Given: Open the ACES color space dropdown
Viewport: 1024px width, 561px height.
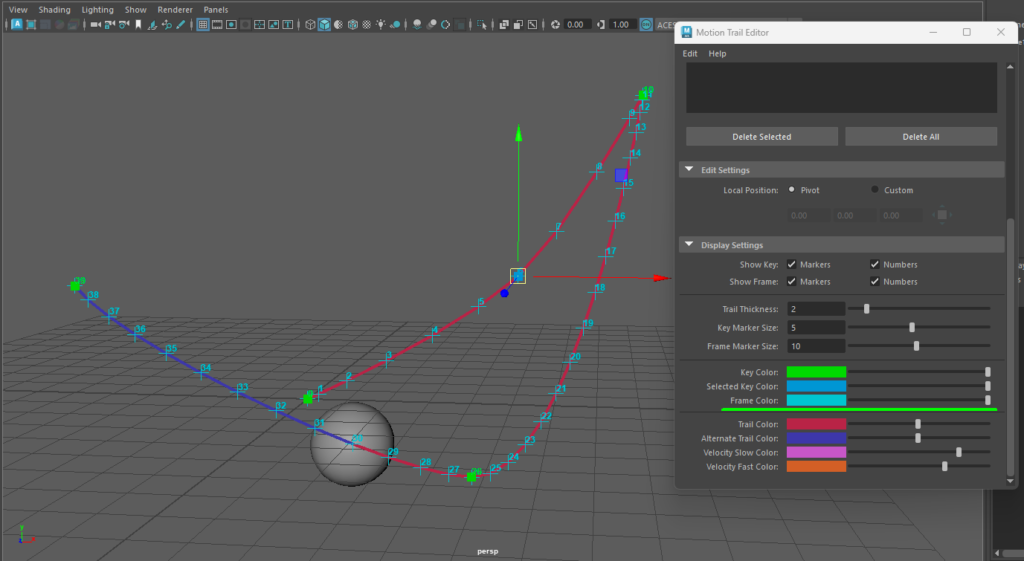Looking at the screenshot, I should tap(662, 24).
